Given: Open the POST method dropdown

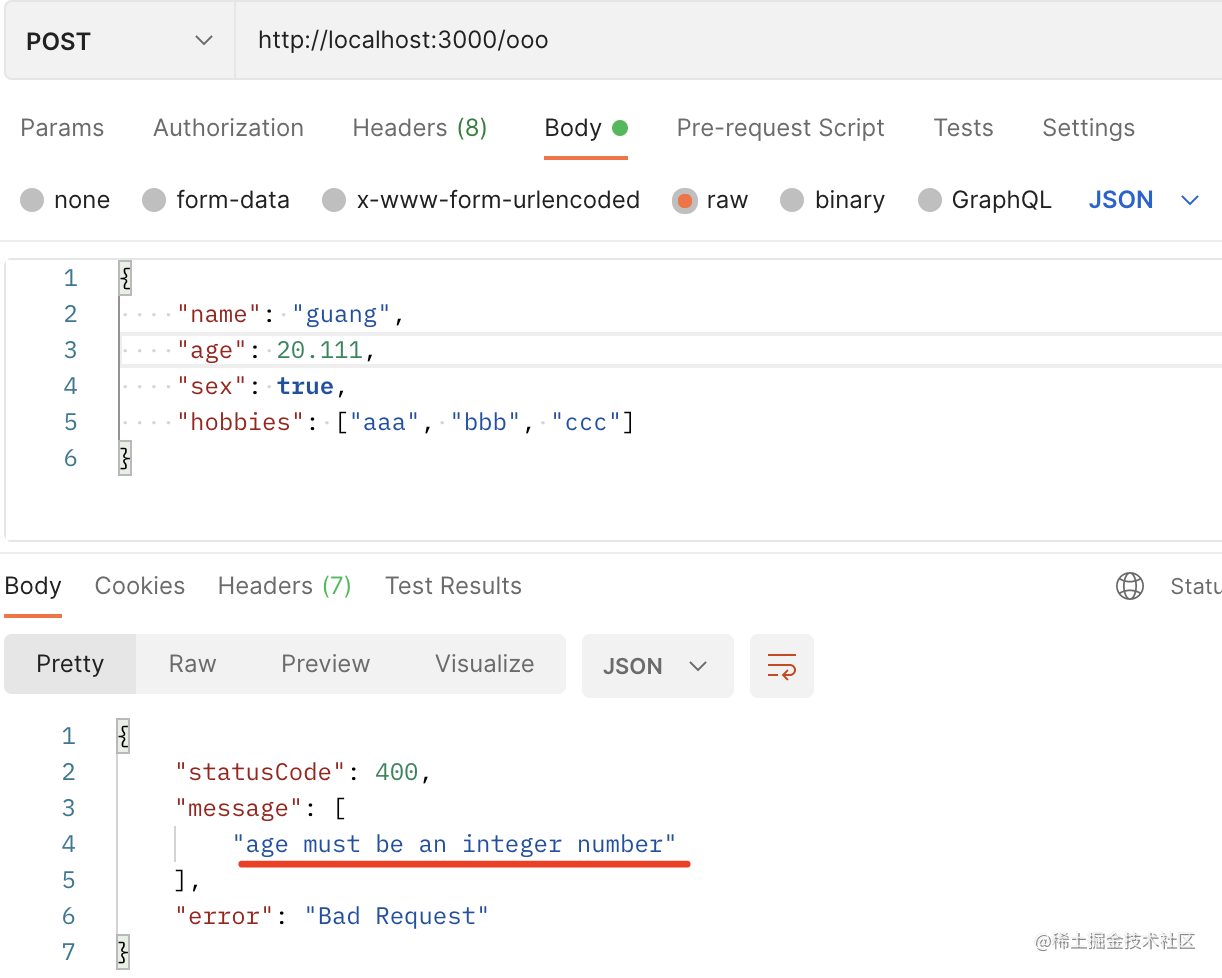Looking at the screenshot, I should tap(120, 41).
